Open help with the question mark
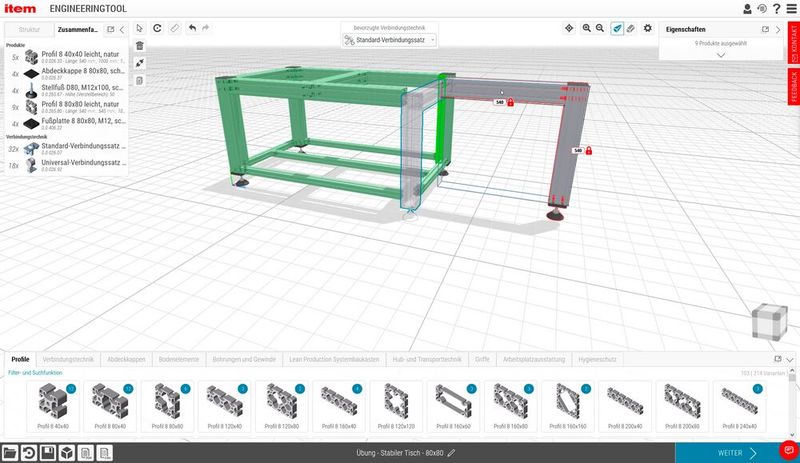 tap(777, 9)
